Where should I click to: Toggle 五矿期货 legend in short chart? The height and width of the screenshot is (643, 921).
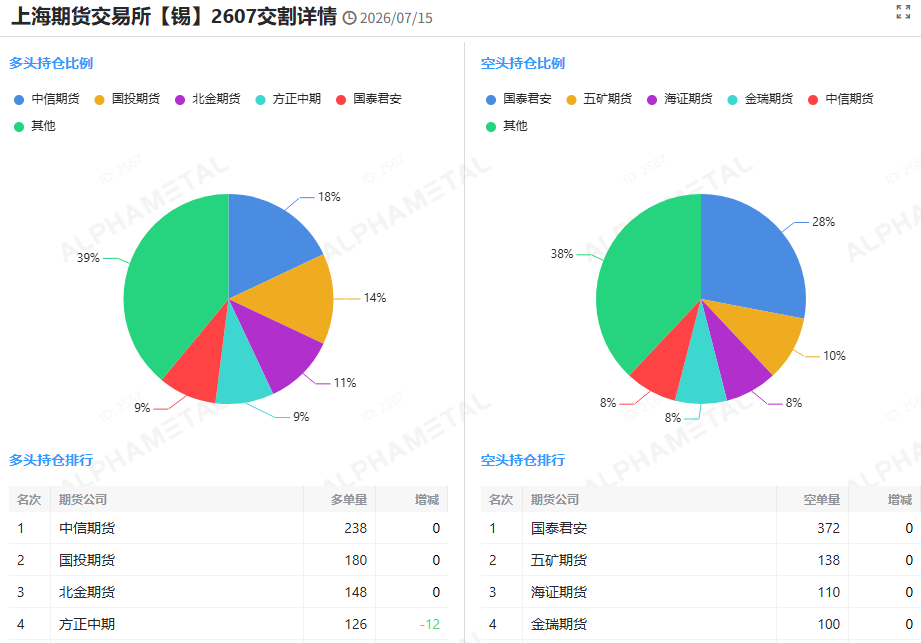click(x=599, y=99)
